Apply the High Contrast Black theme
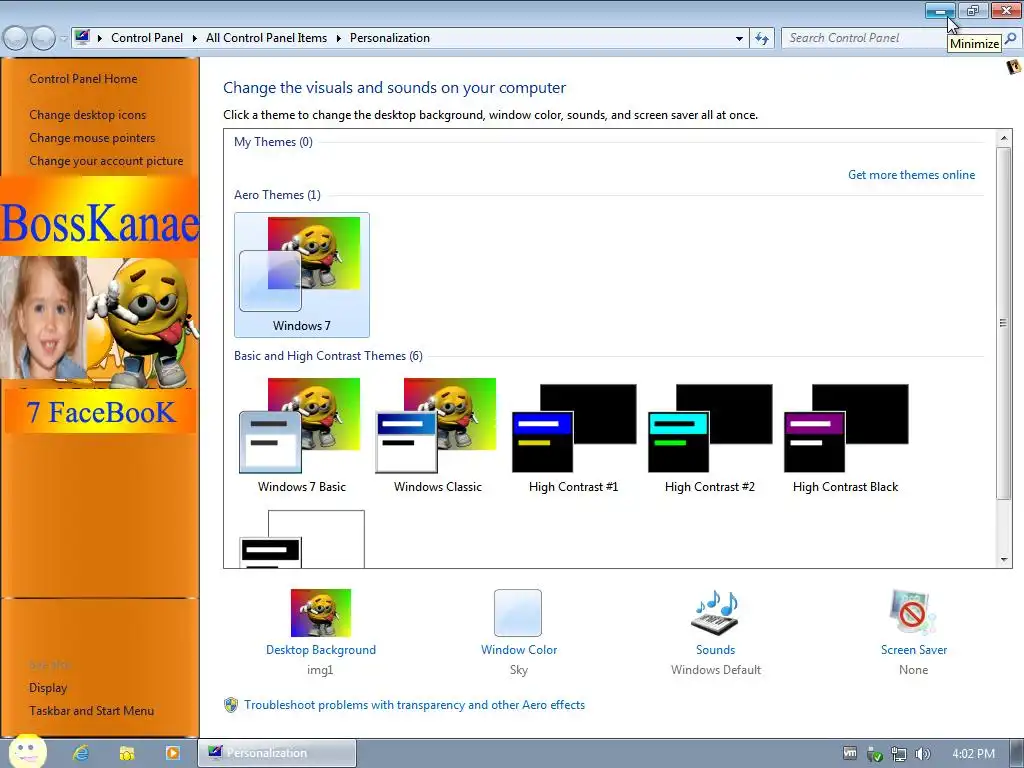 pos(846,436)
